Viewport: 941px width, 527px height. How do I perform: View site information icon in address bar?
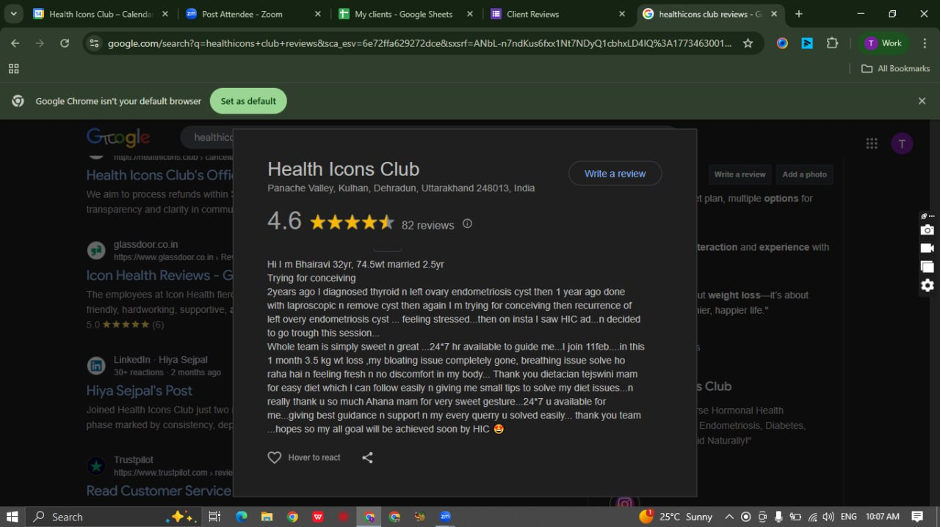pyautogui.click(x=94, y=43)
